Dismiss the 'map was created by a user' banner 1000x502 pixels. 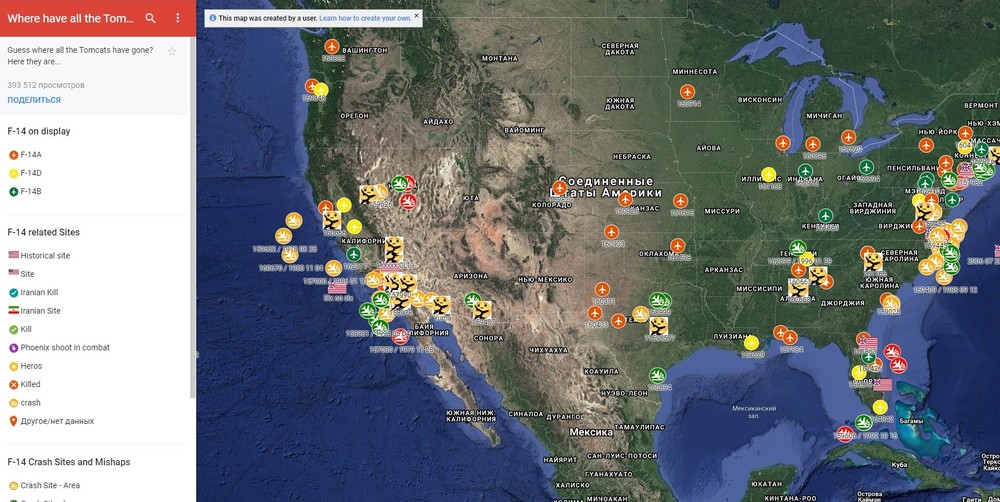[416, 15]
